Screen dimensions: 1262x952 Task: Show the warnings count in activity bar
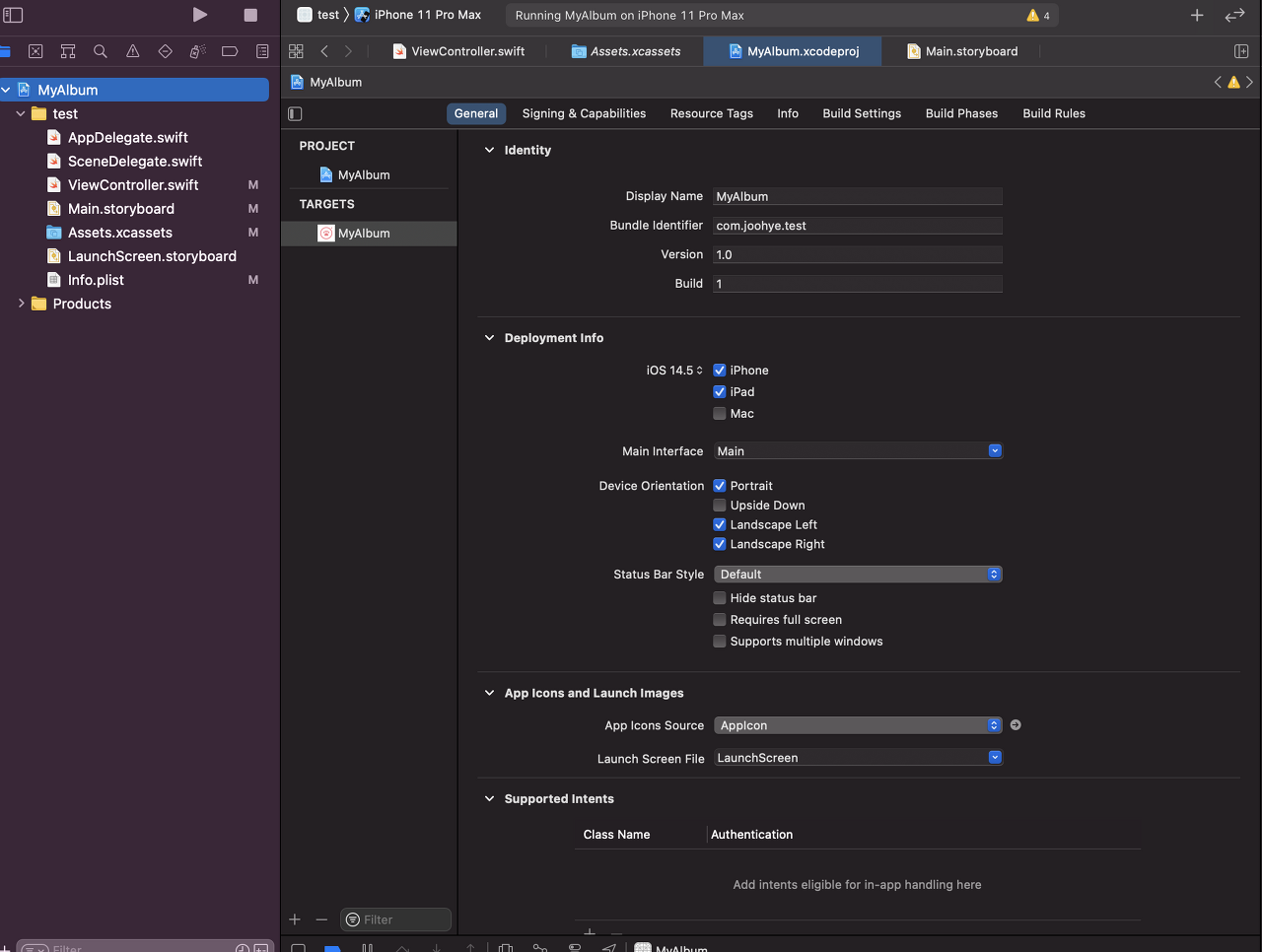(1038, 16)
